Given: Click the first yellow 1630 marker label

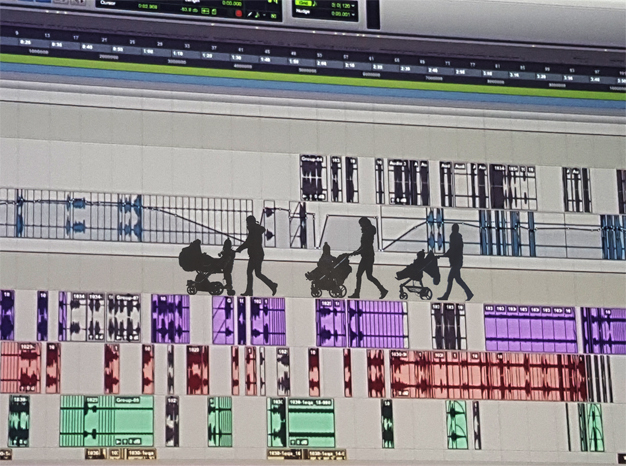Looking at the screenshot, I should click(94, 454).
